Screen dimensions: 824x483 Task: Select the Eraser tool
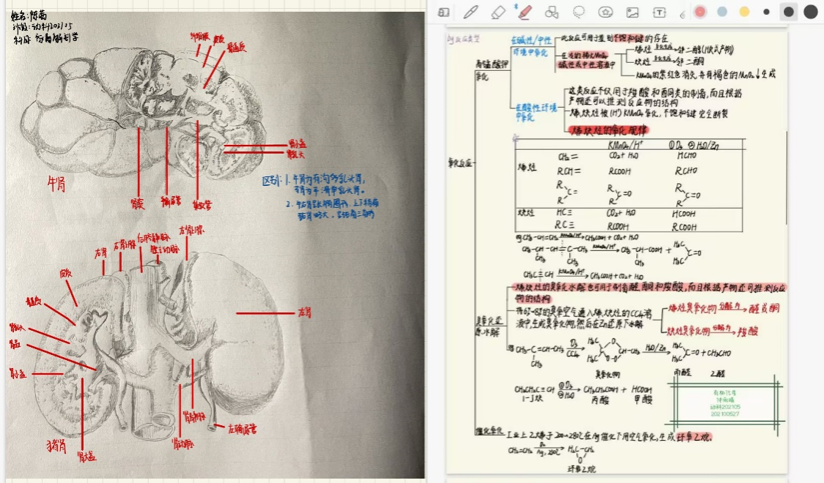click(498, 12)
